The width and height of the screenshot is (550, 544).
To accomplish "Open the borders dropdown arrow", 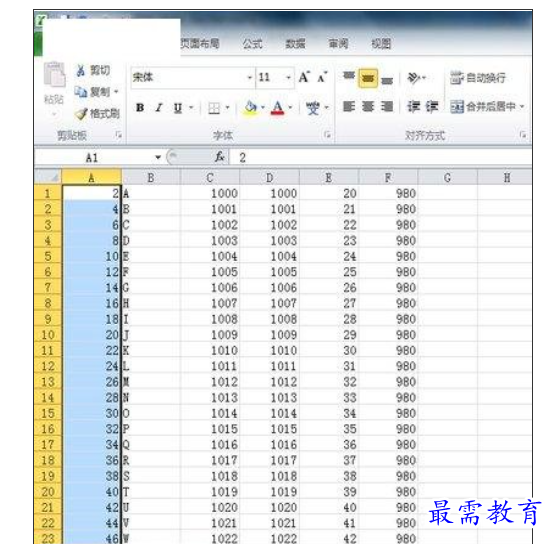I will pos(227,107).
